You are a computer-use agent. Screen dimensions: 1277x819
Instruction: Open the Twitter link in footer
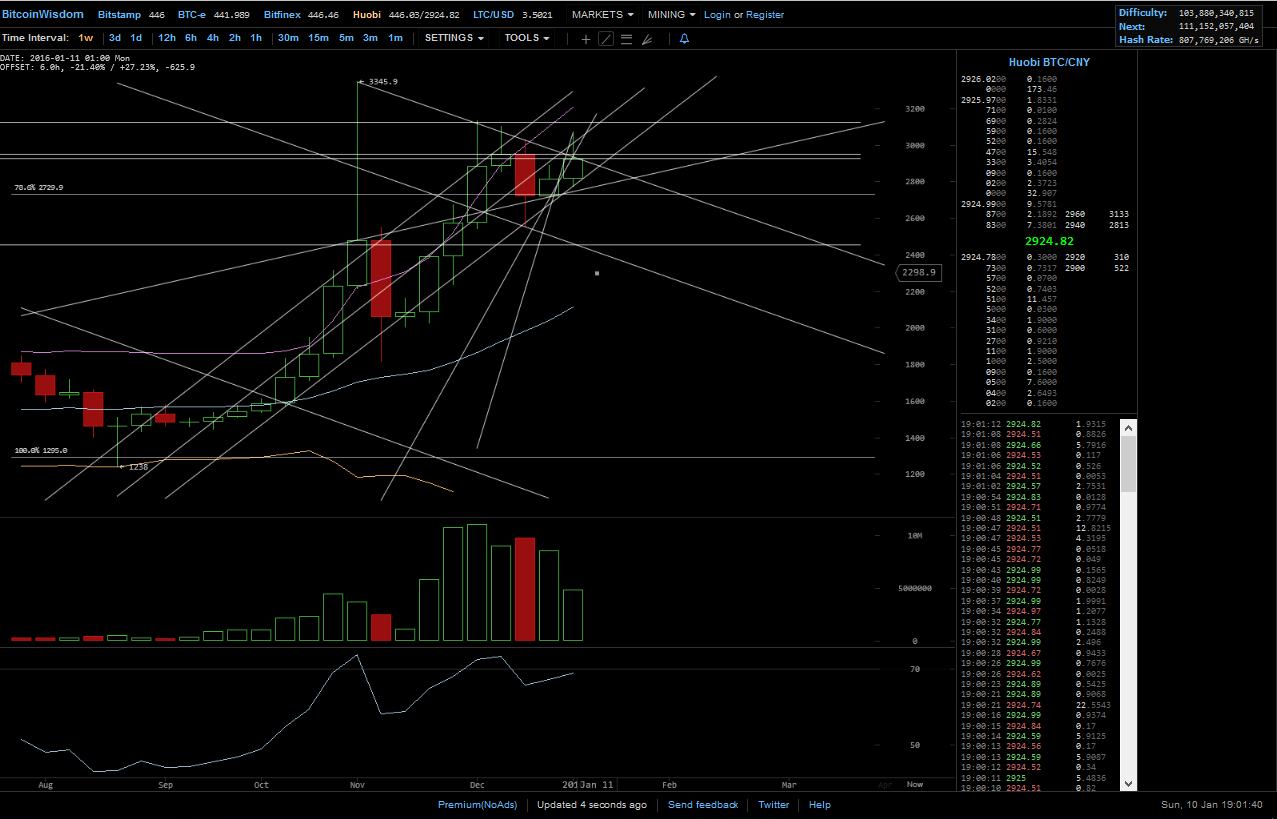[774, 805]
